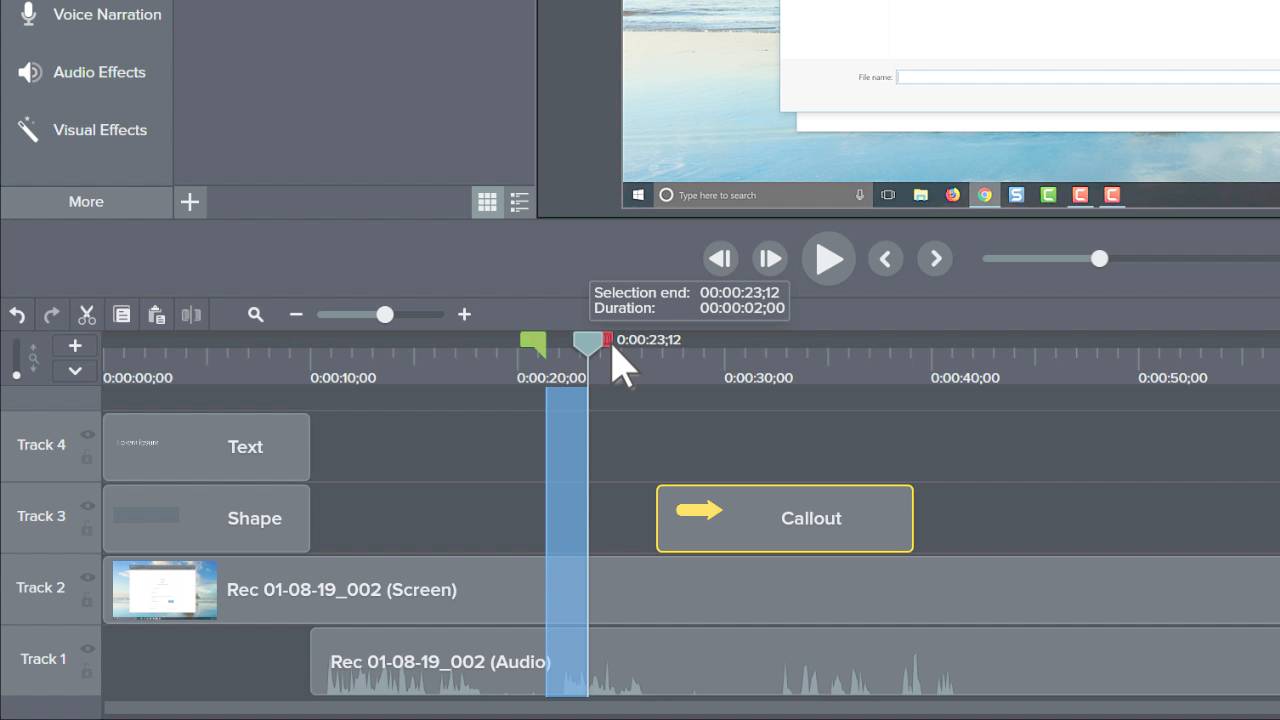Toggle the lock on Track 3
Viewport: 1280px width, 720px height.
pyautogui.click(x=88, y=529)
